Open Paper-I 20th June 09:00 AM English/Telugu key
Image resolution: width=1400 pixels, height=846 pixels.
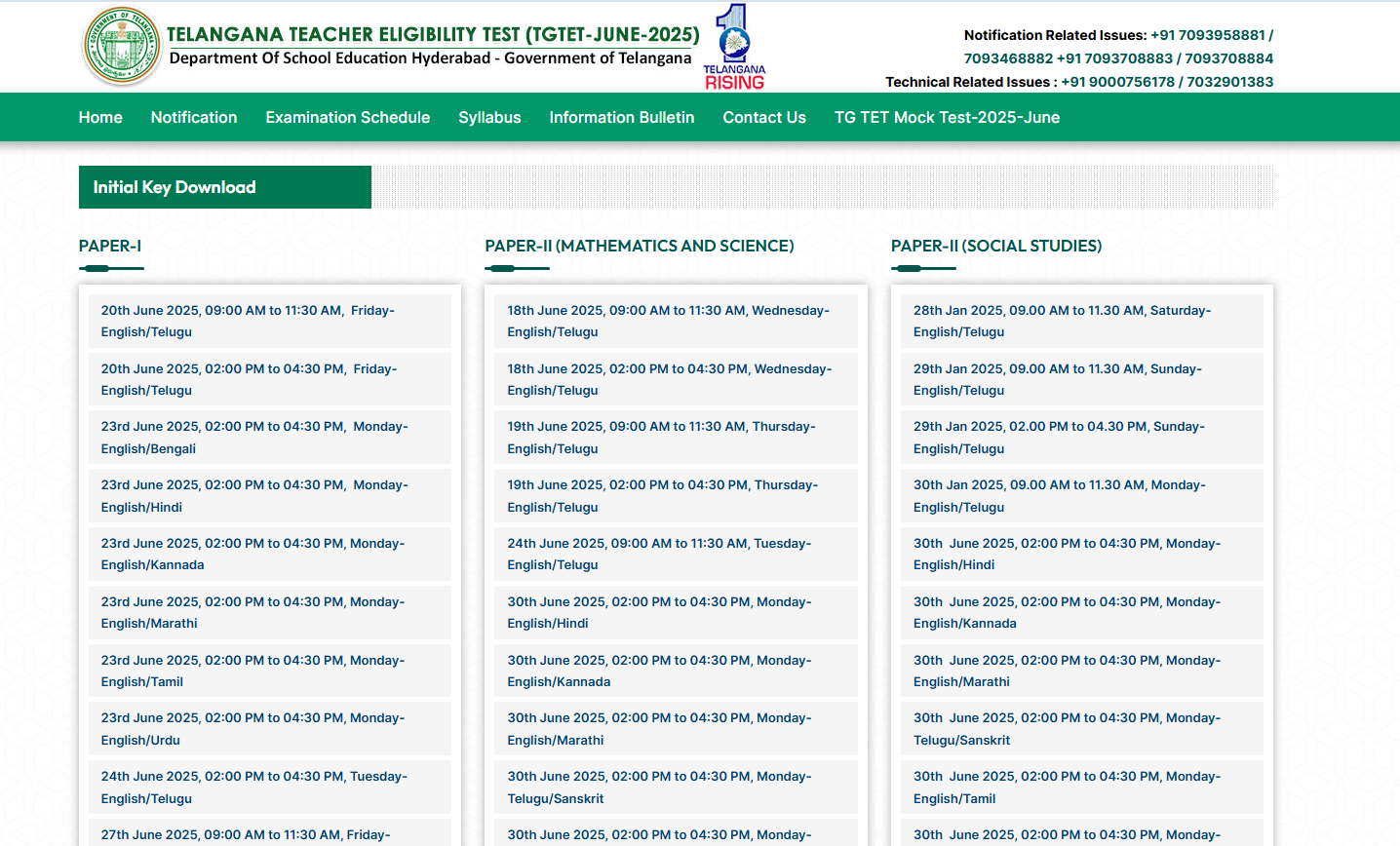(x=270, y=321)
